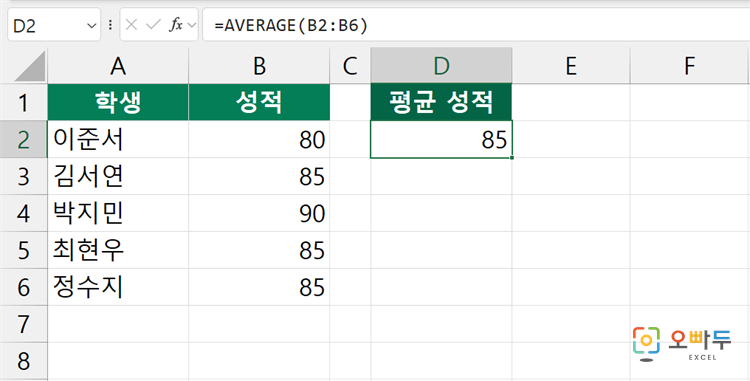The width and height of the screenshot is (750, 381).
Task: Select row 5 header
Action: click(23, 250)
